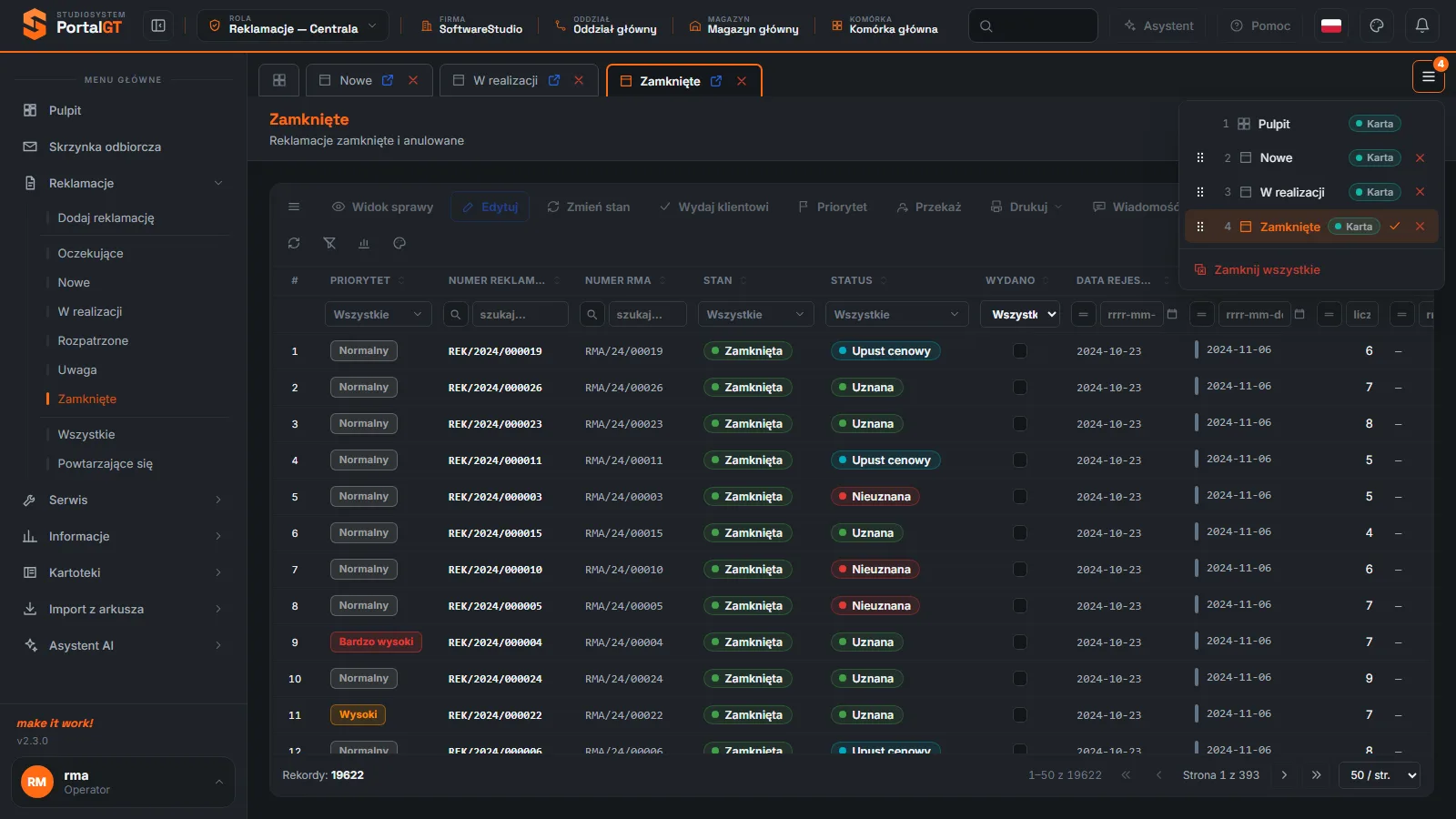Click the Numer reklamacji search field
The height and width of the screenshot is (819, 1456).
[x=520, y=314]
